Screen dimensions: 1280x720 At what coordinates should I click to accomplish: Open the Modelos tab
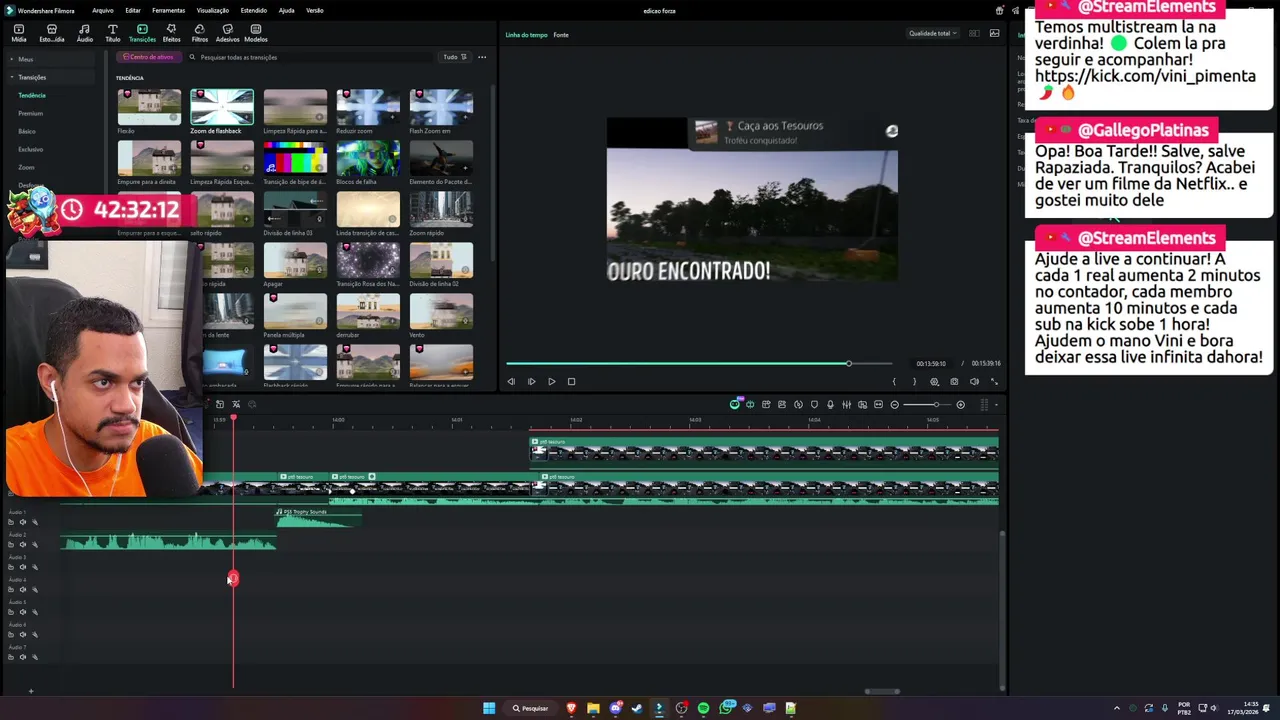[256, 33]
